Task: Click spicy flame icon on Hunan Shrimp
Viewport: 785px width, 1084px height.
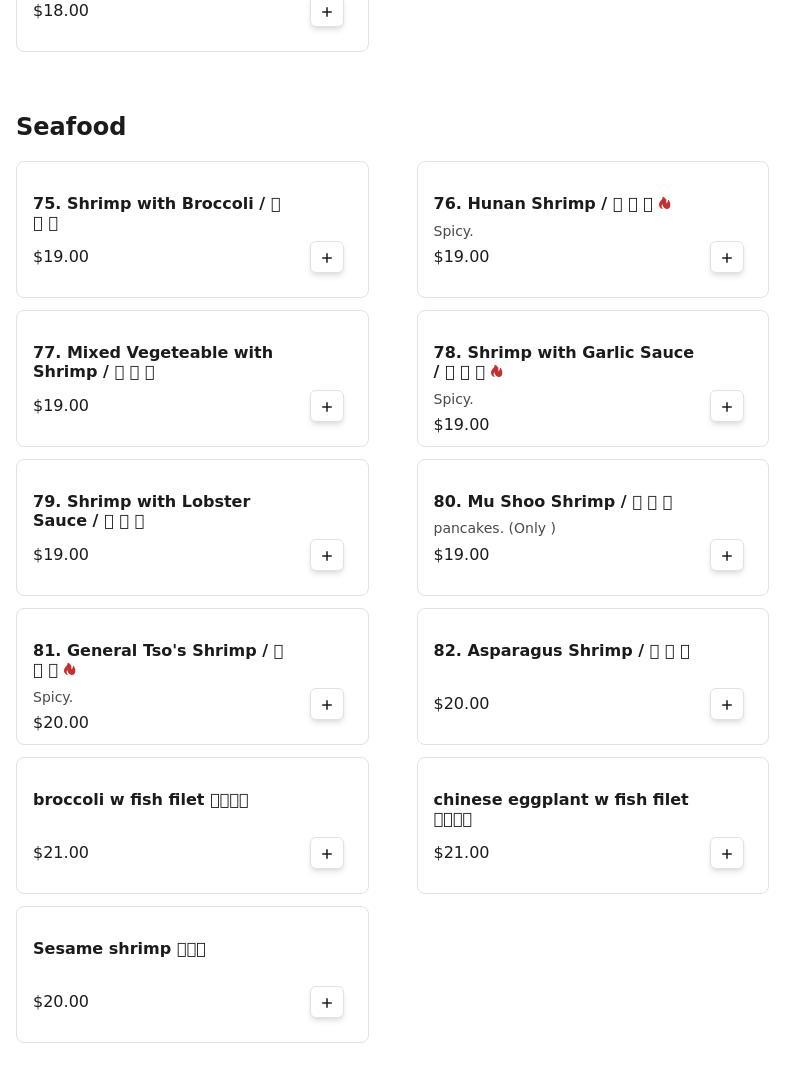Action: click(x=664, y=203)
